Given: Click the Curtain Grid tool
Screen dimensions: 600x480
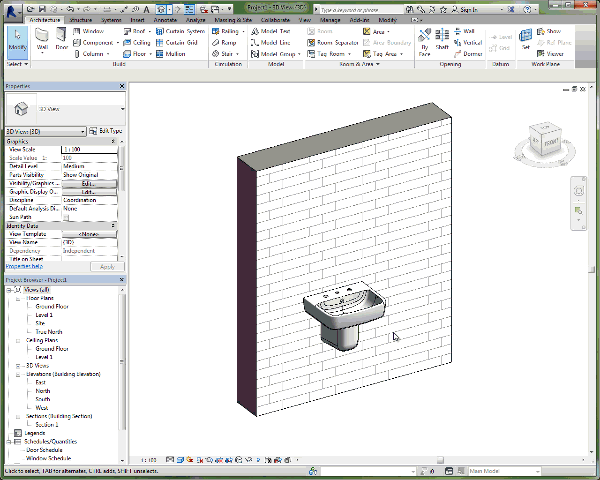Looking at the screenshot, I should (176, 42).
